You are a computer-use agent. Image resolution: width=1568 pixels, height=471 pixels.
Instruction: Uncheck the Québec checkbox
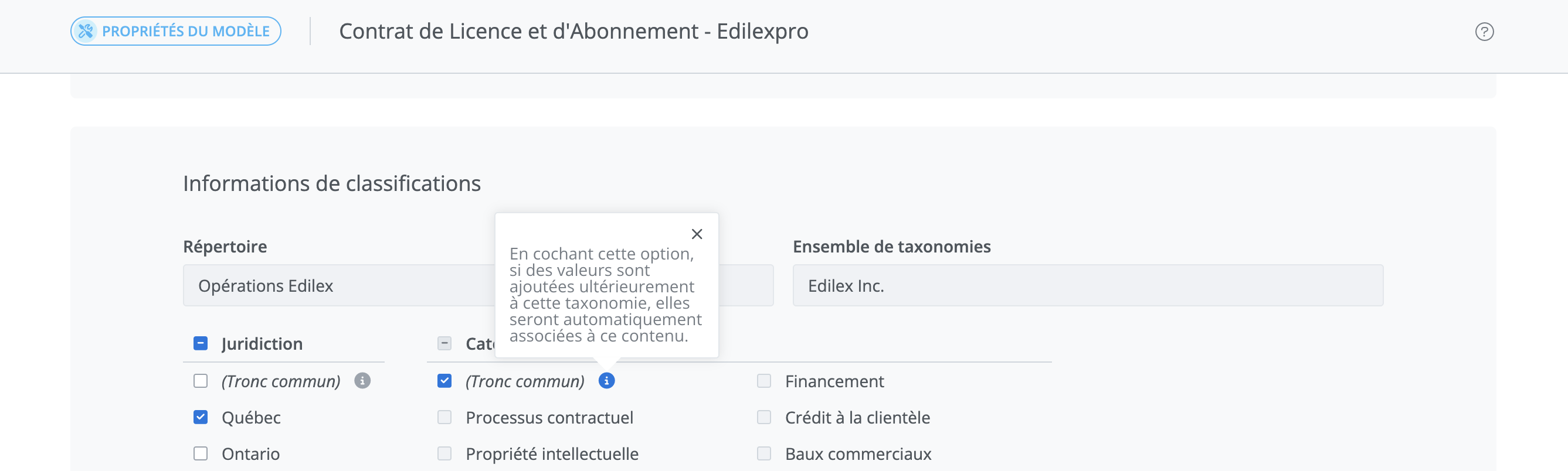tap(201, 418)
